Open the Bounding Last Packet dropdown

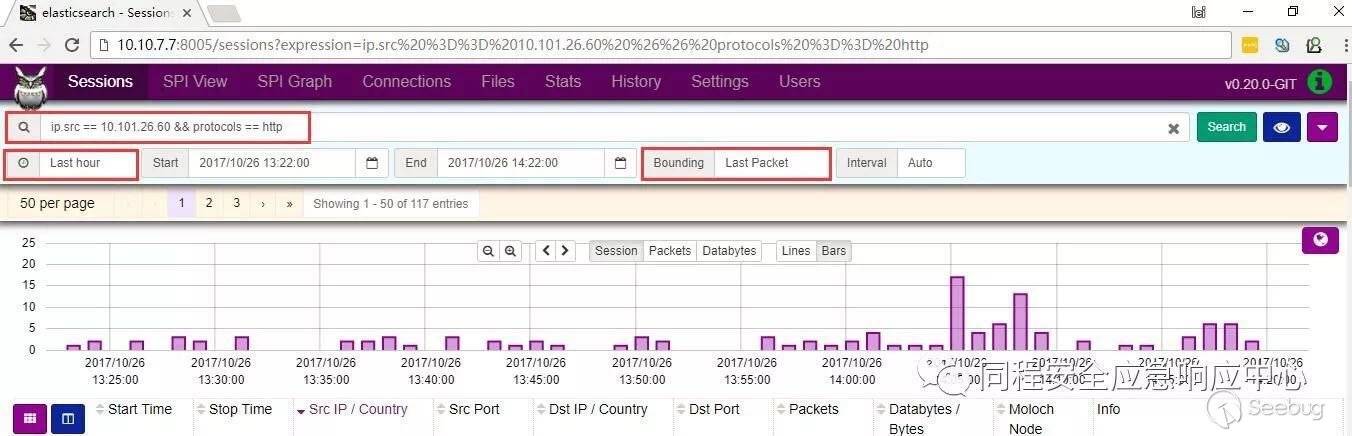[x=771, y=163]
